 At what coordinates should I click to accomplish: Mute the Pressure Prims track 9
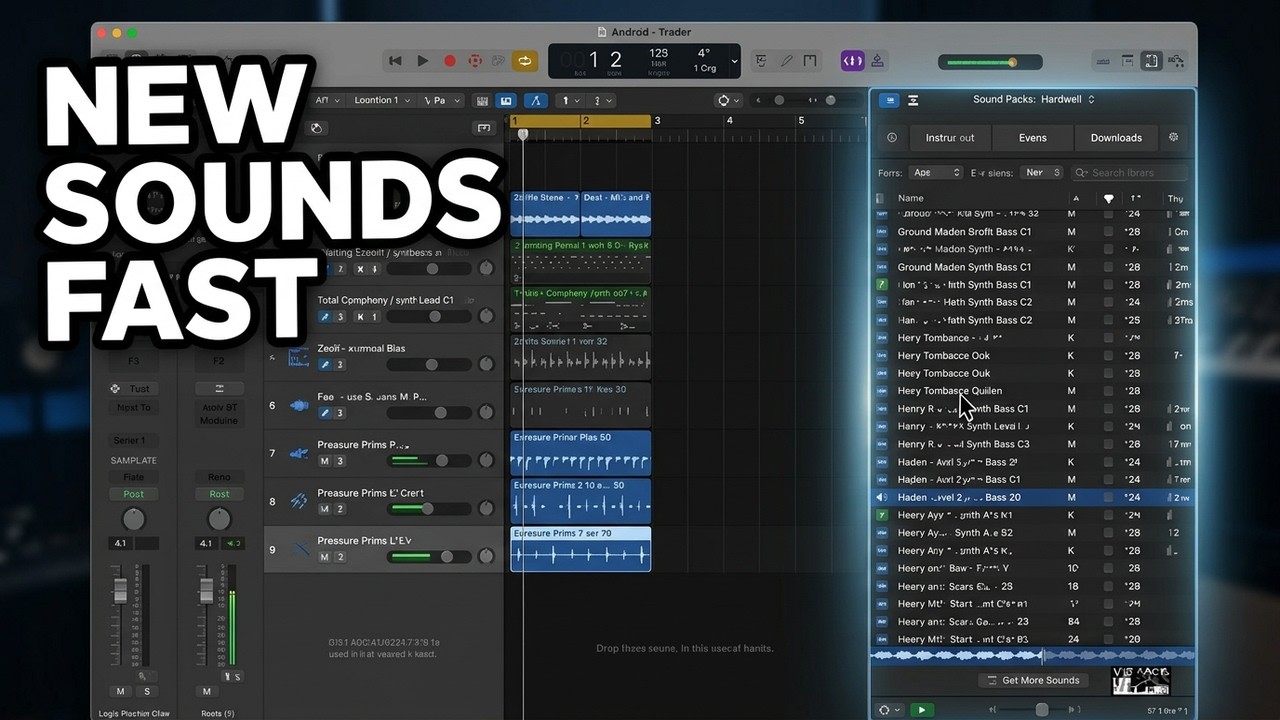coord(324,557)
